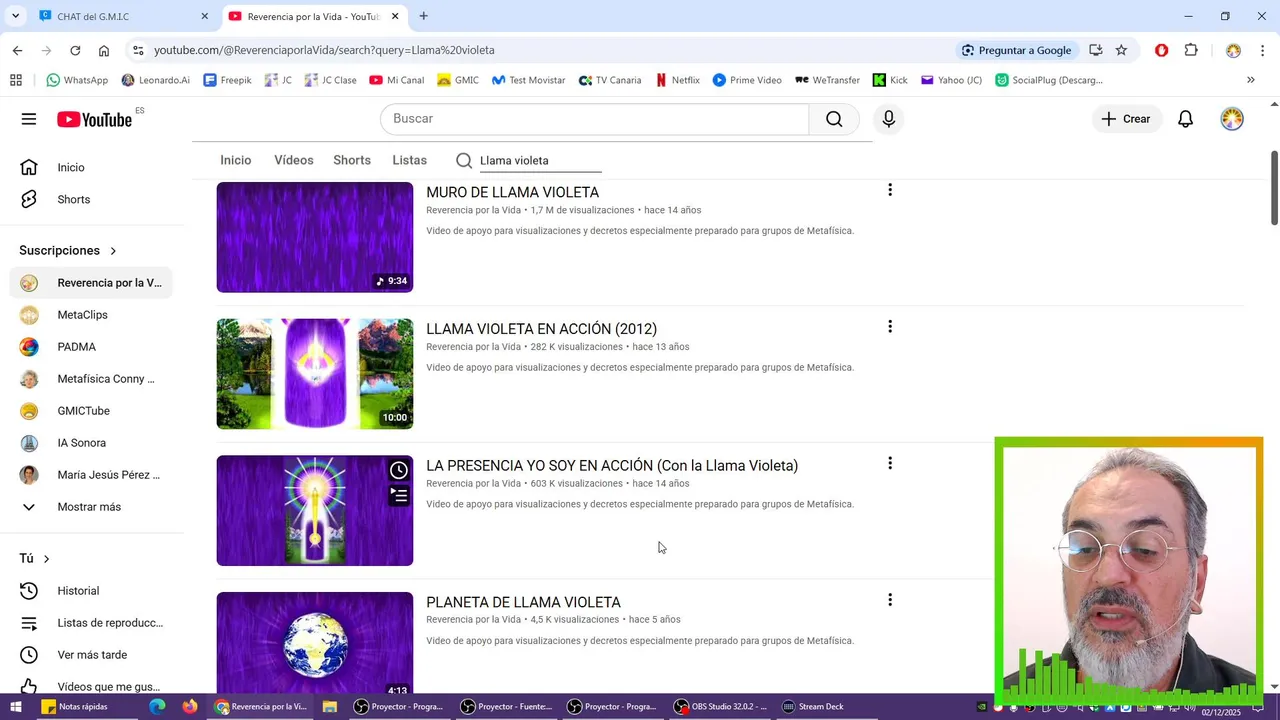
Task: Click the channel search magnifier icon
Action: pyautogui.click(x=464, y=161)
